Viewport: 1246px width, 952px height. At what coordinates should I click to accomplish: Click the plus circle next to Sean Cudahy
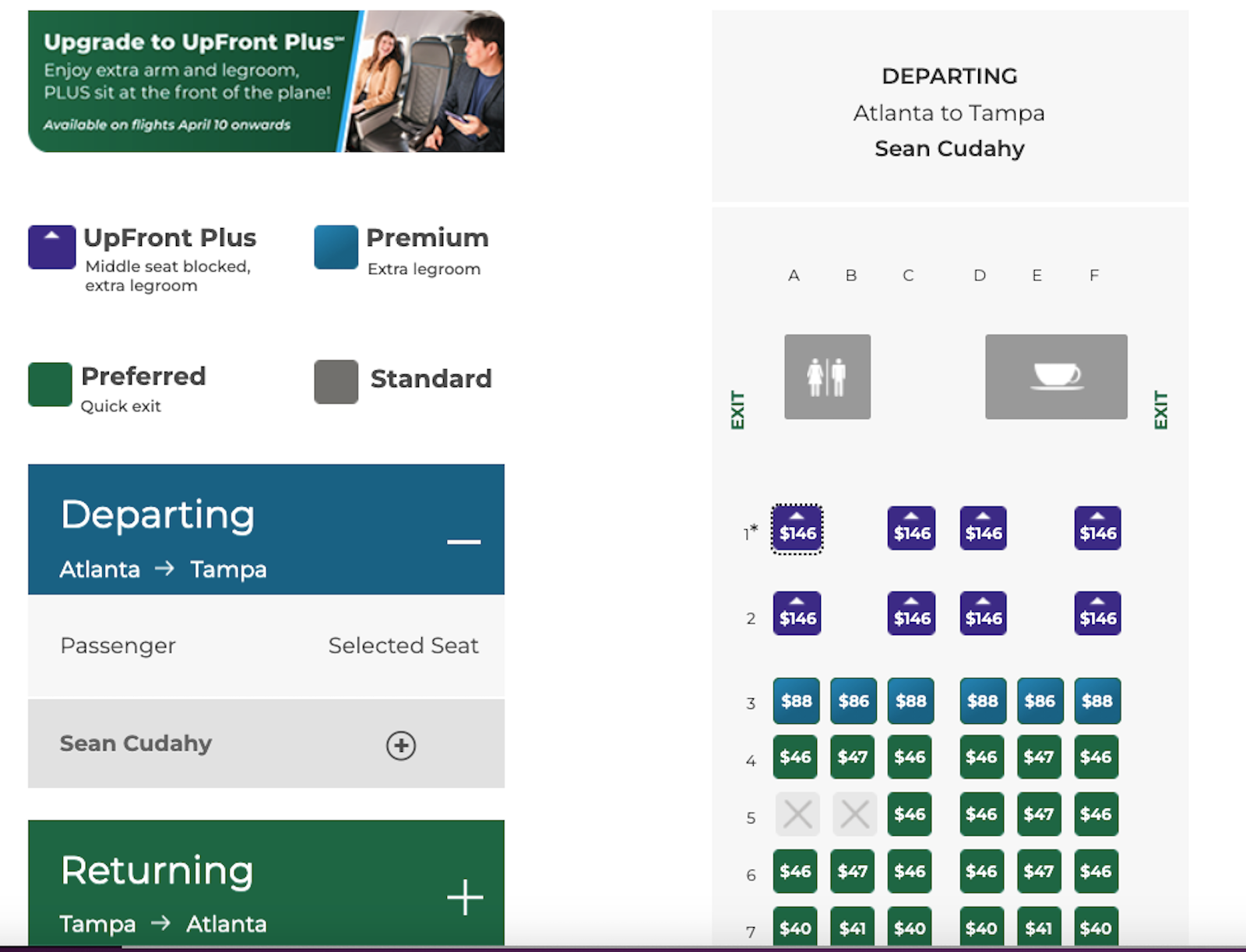click(401, 745)
